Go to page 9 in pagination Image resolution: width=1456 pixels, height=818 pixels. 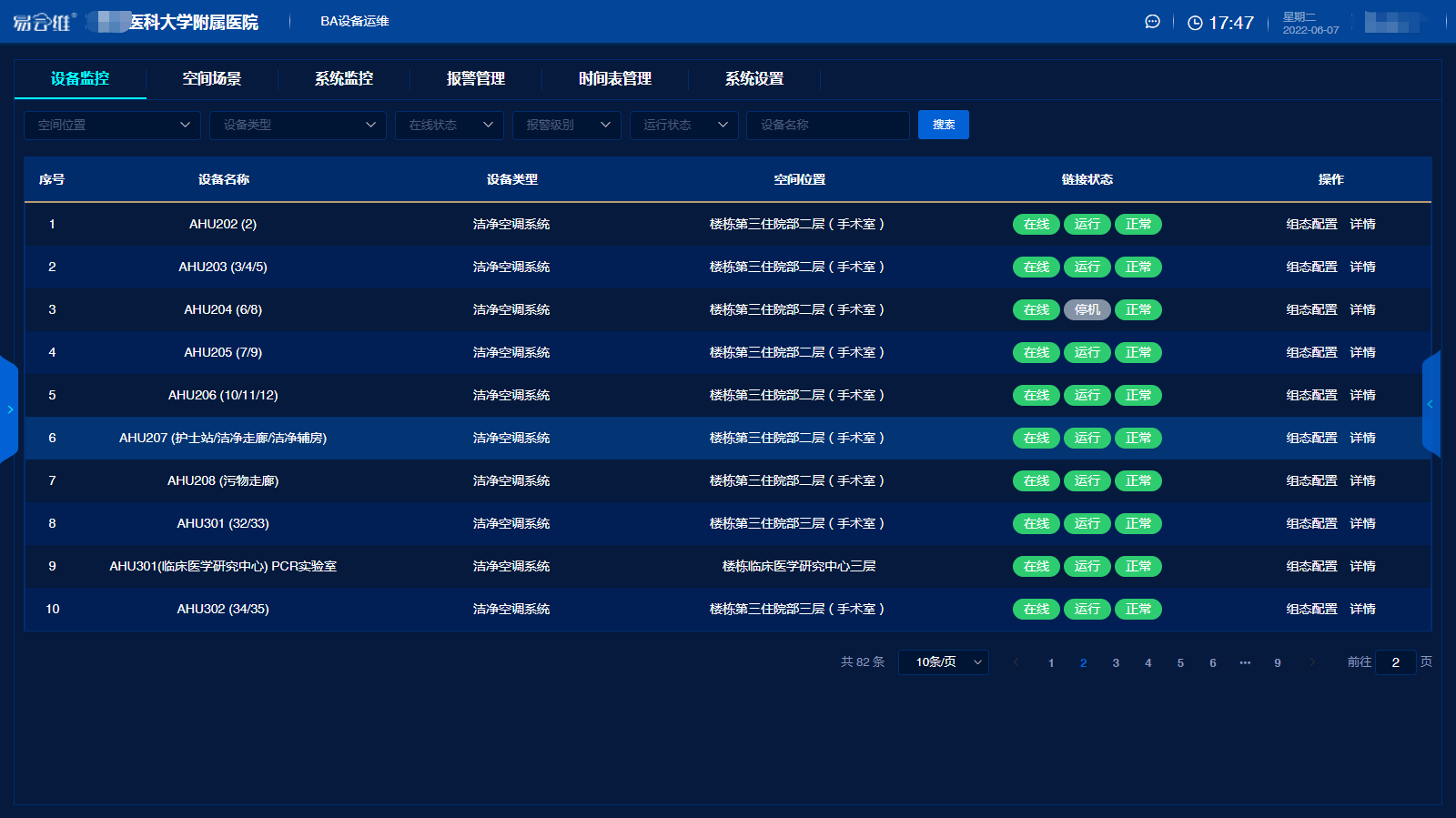point(1277,662)
